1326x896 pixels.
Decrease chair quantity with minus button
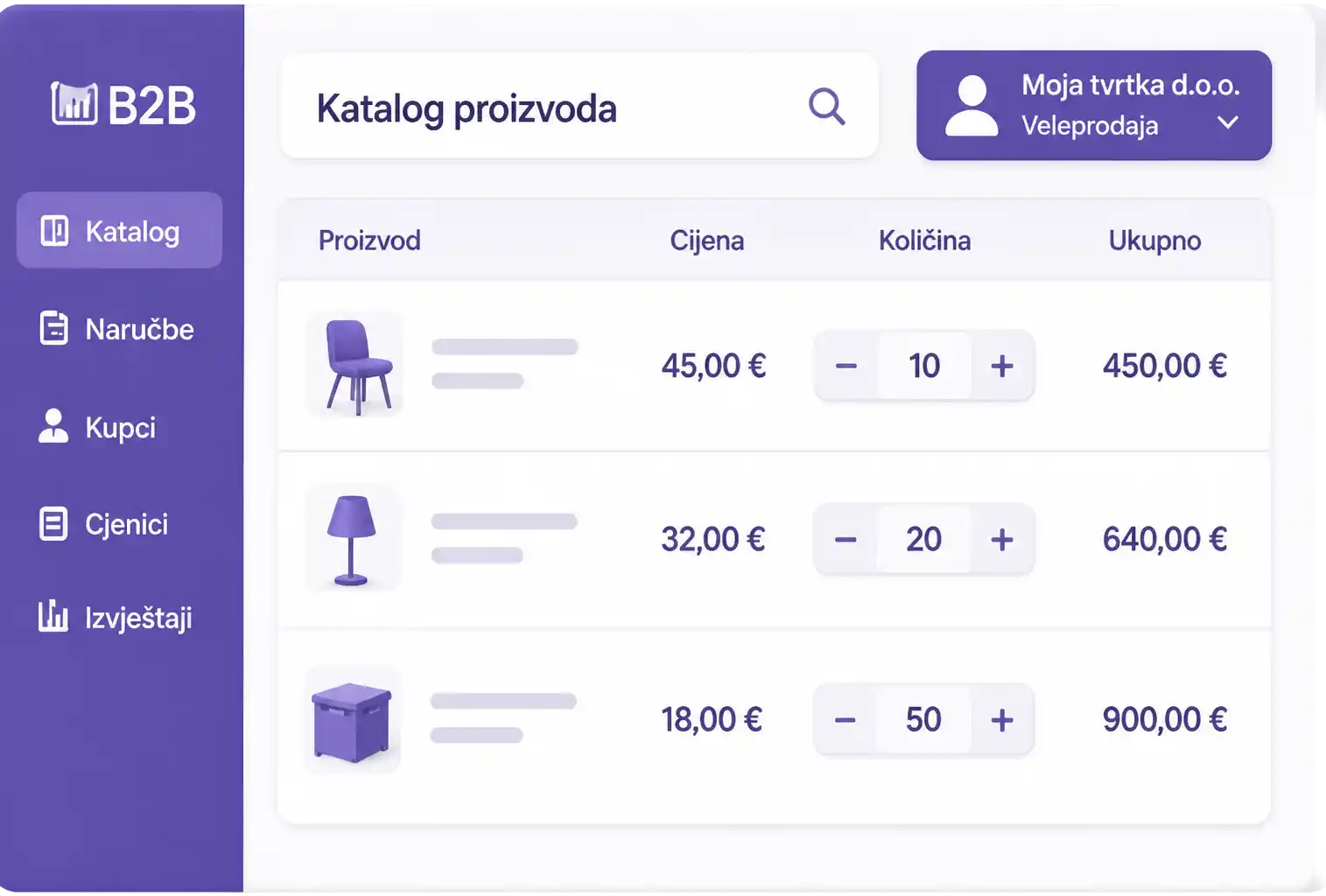click(846, 366)
